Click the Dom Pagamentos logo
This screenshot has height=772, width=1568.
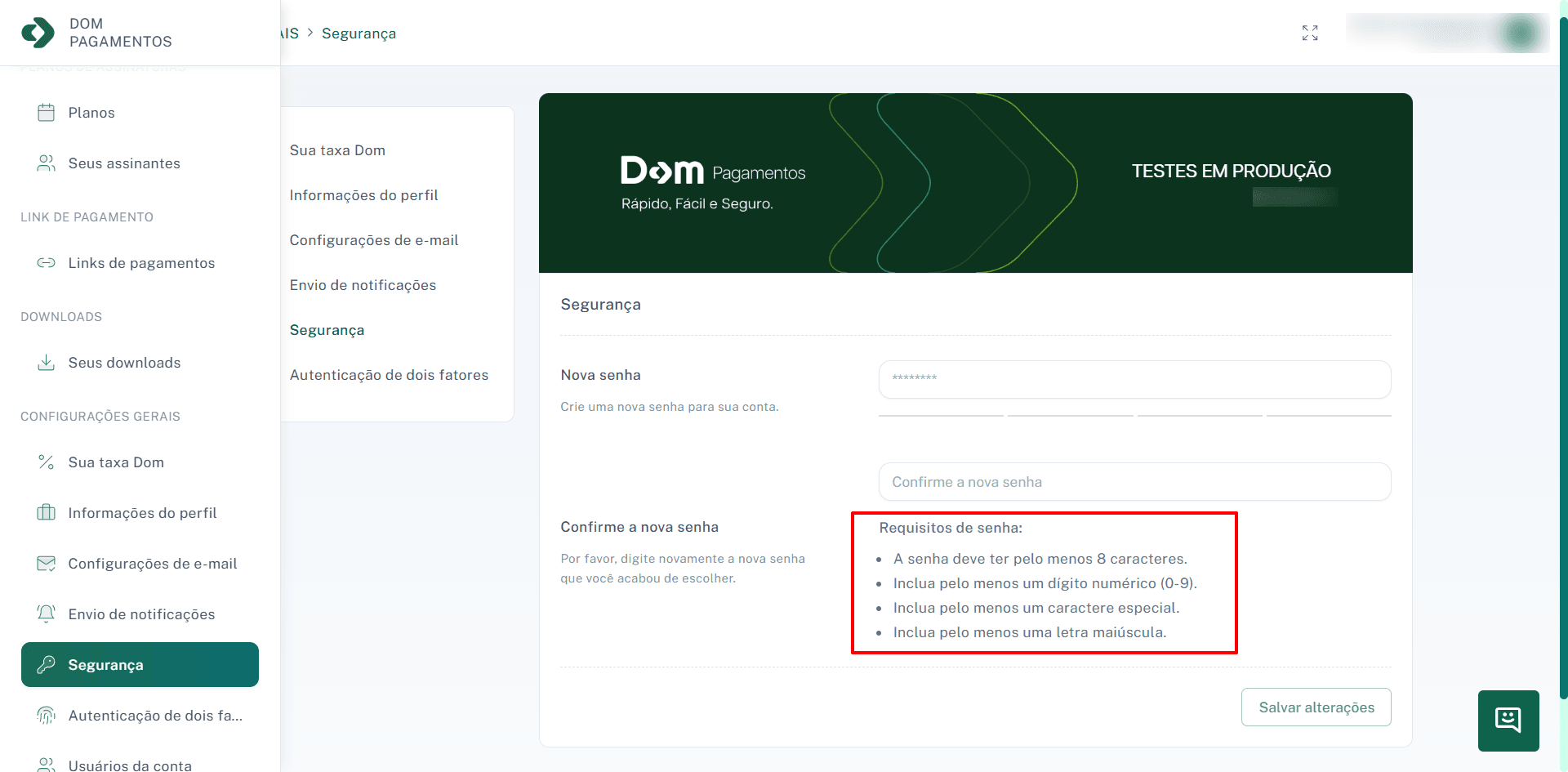[x=38, y=33]
